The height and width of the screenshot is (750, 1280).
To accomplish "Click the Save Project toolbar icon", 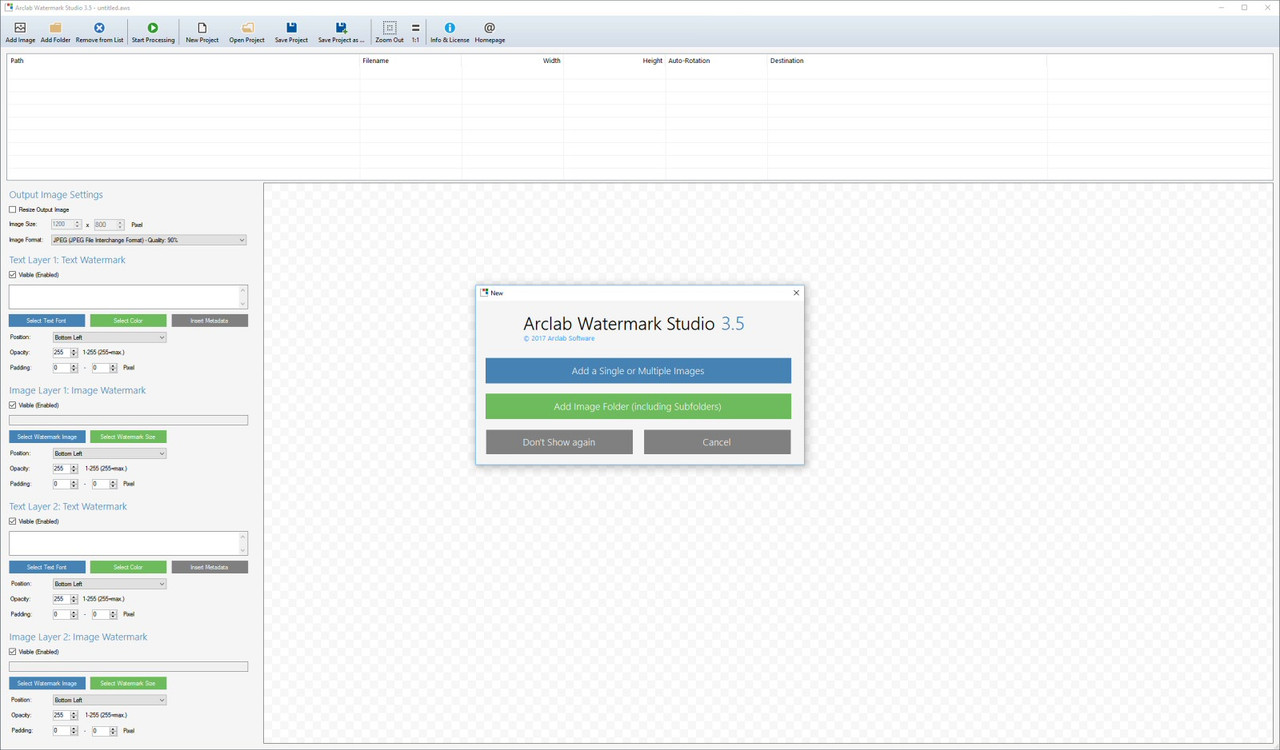I will pos(291,32).
